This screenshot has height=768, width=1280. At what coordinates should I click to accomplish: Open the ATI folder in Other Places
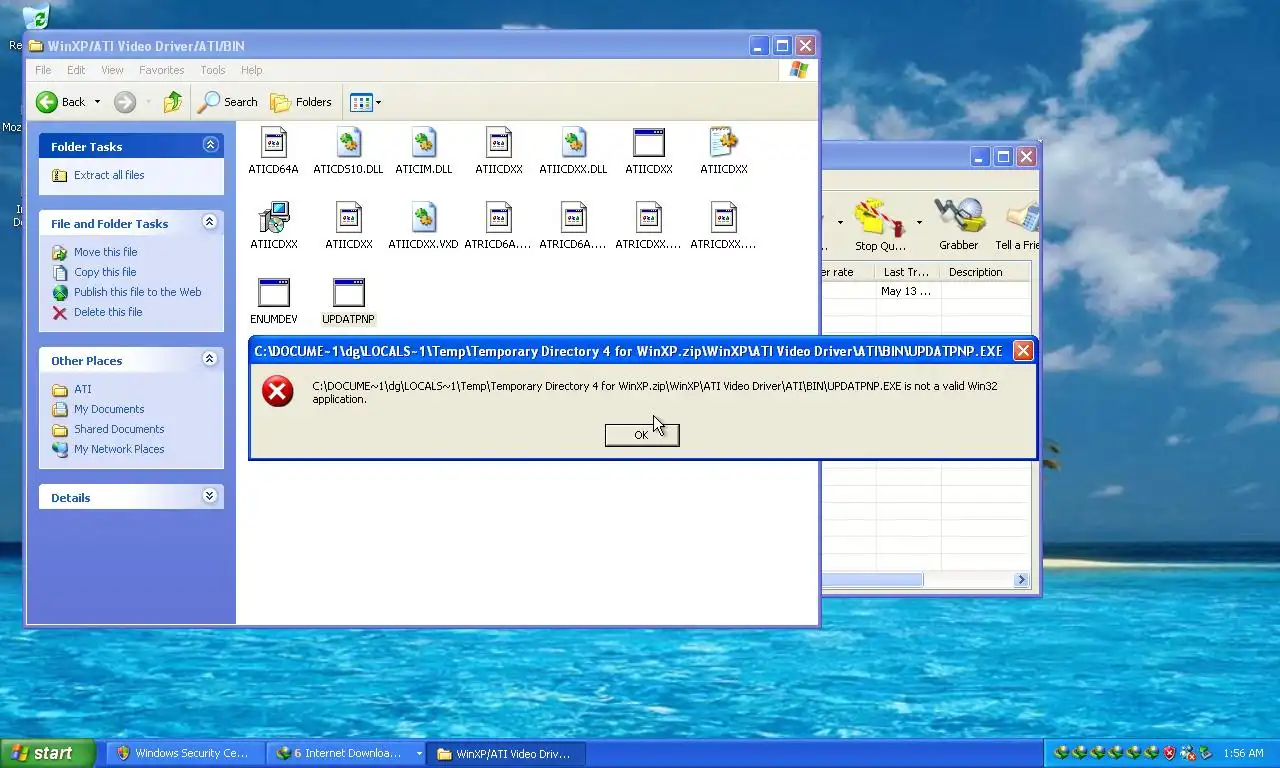tap(82, 389)
